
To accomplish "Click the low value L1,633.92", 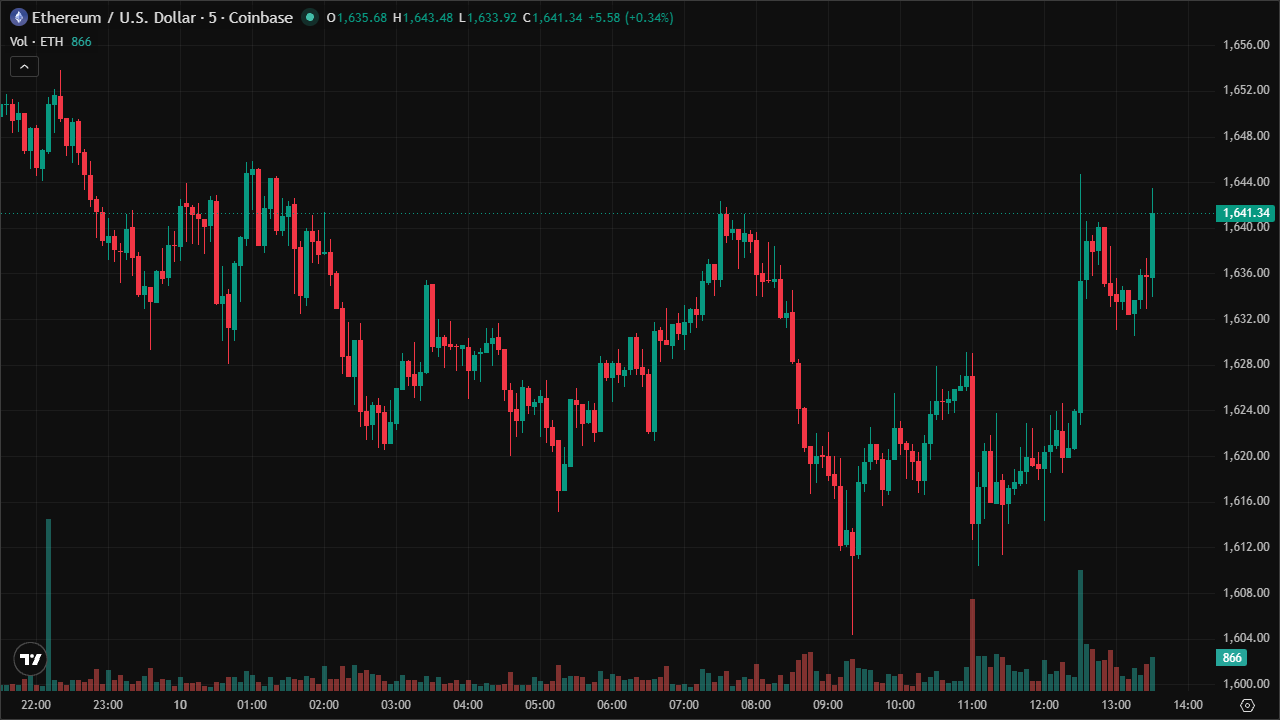I will (488, 18).
